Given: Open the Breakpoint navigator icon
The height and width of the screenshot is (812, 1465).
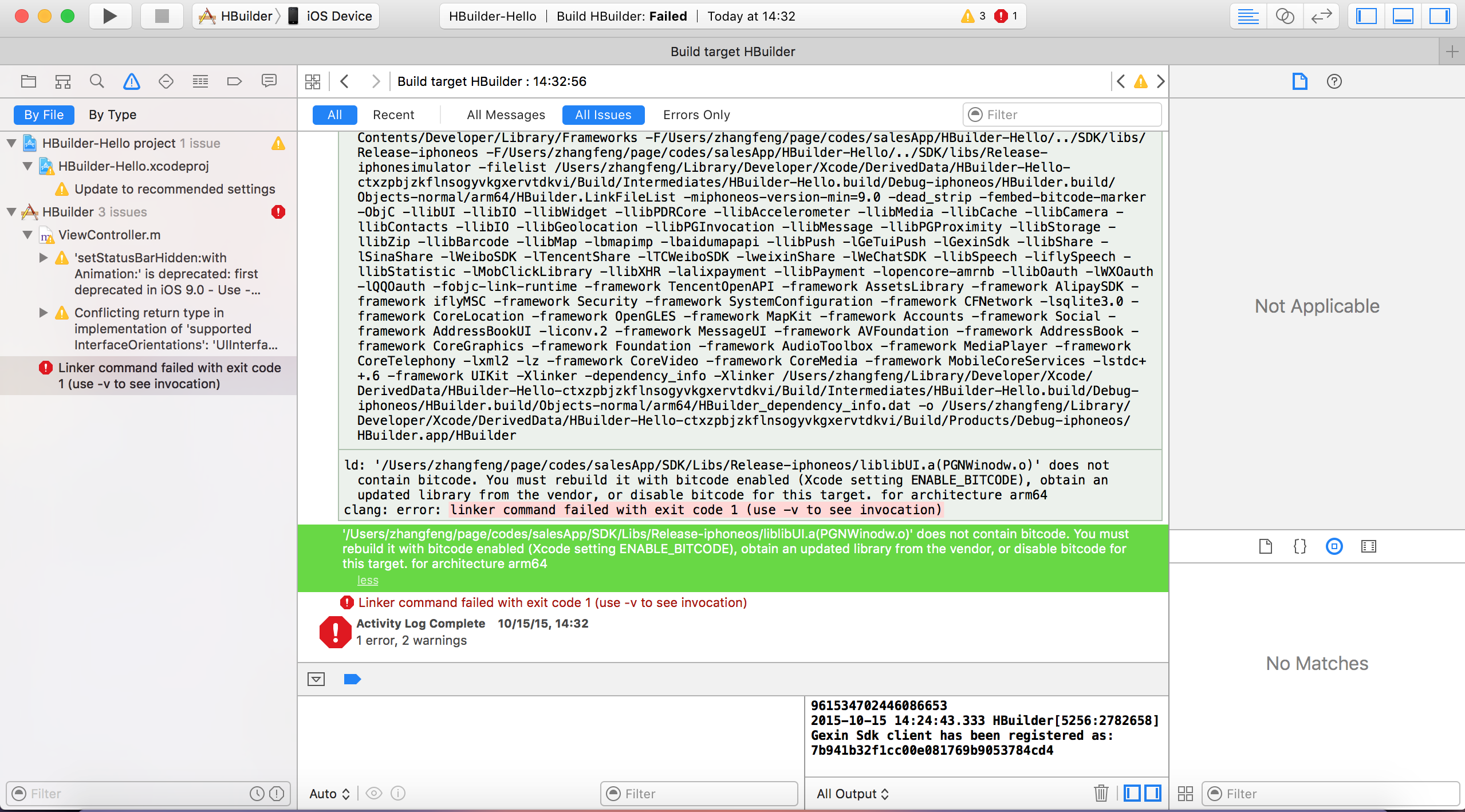Looking at the screenshot, I should coord(234,81).
